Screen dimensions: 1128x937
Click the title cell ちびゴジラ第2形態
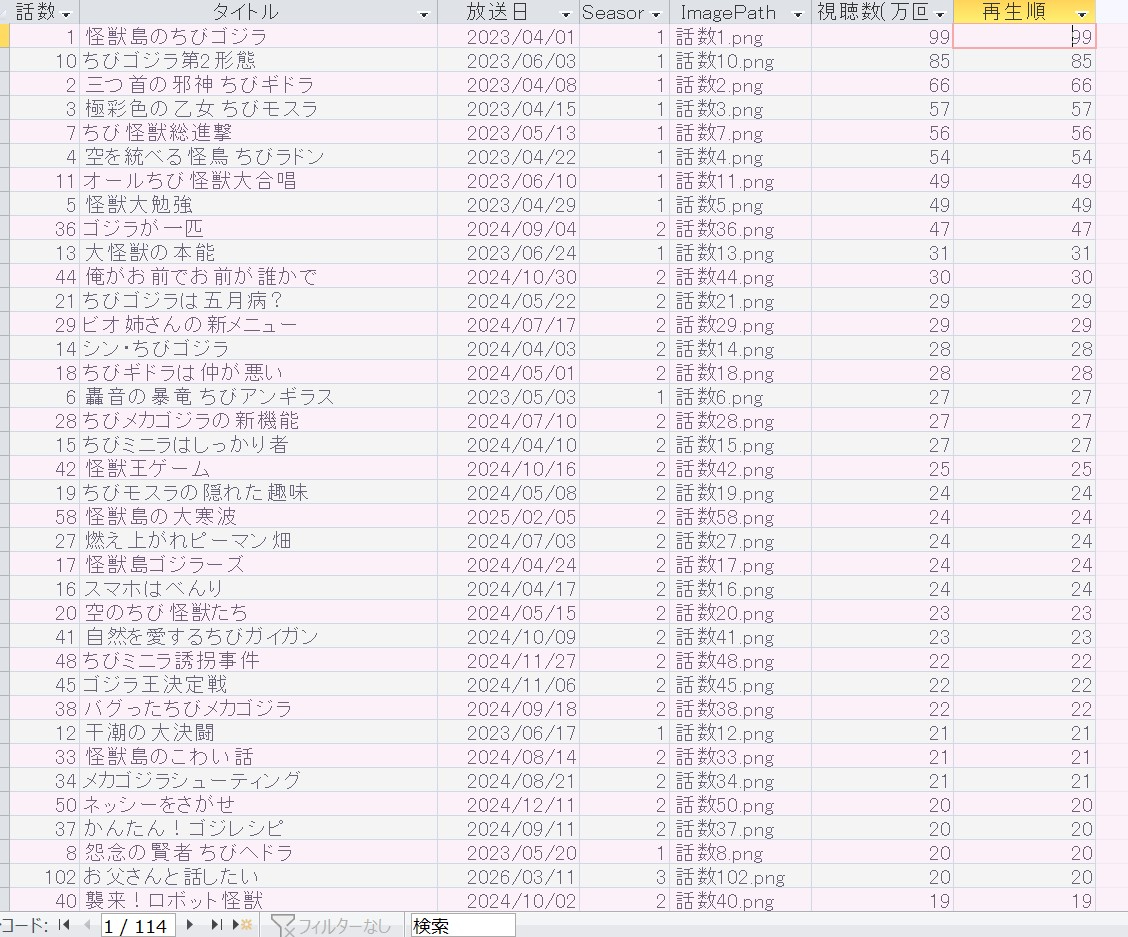pos(258,60)
